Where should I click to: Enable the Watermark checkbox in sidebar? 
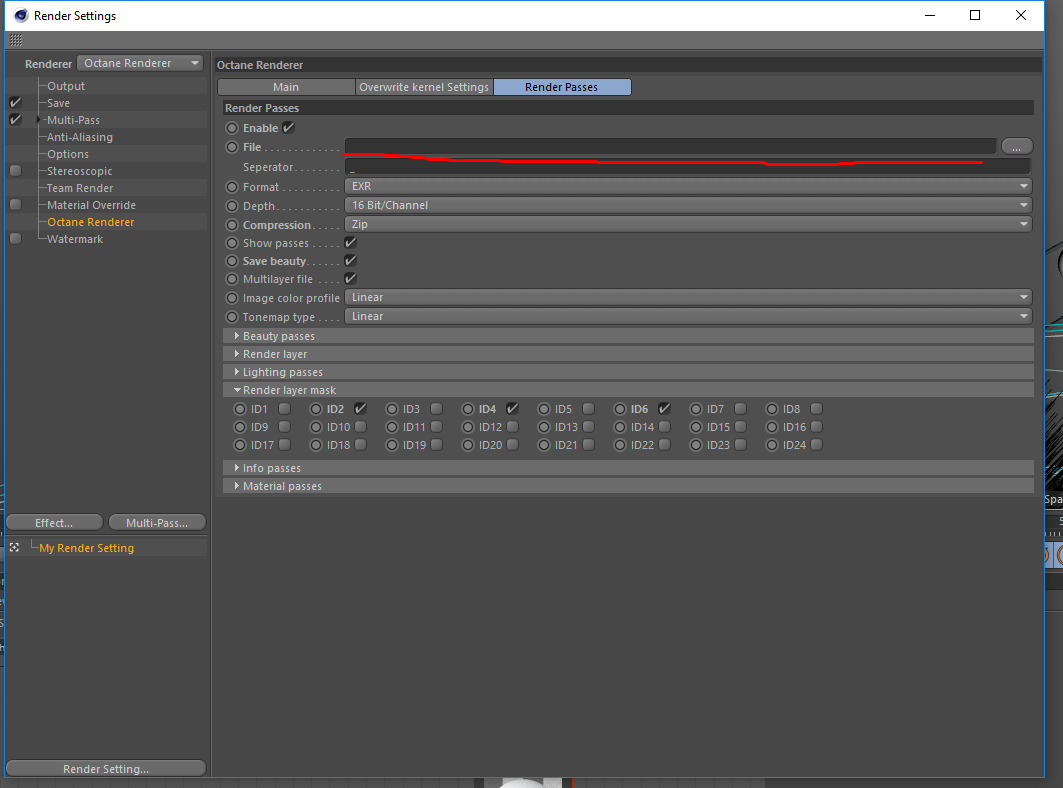coord(16,239)
